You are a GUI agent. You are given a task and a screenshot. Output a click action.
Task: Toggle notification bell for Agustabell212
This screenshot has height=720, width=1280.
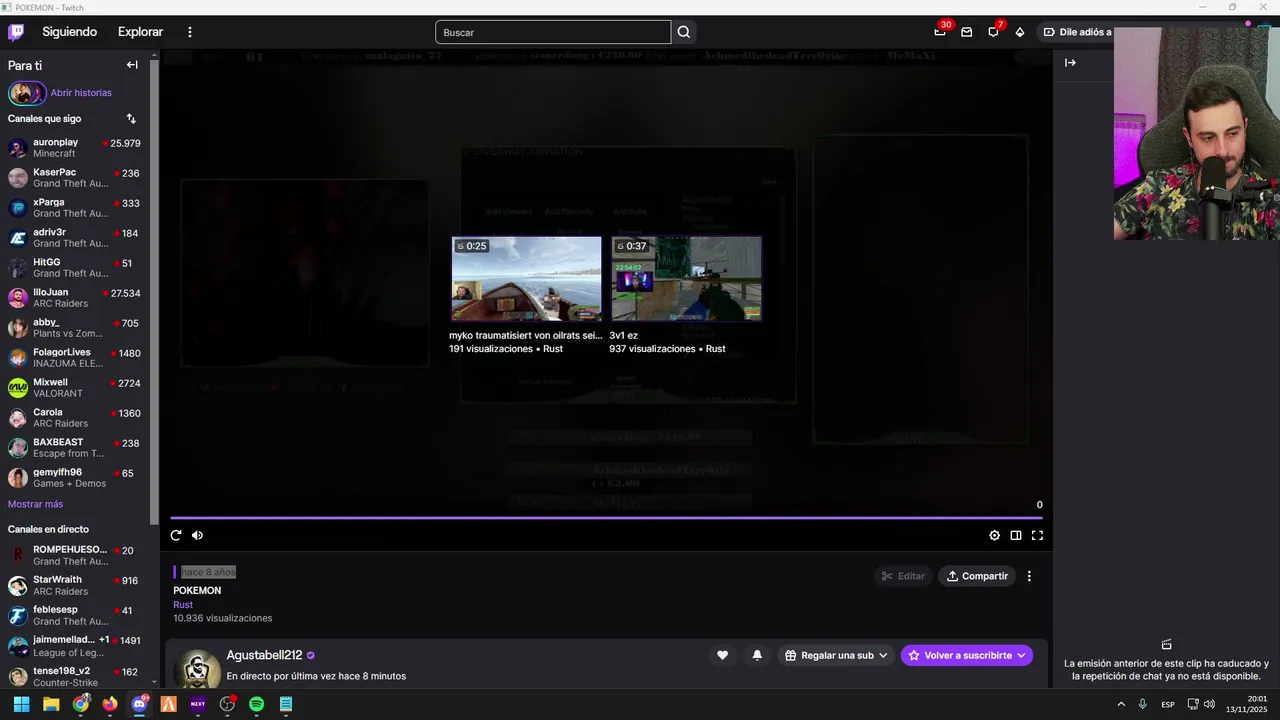click(x=757, y=655)
